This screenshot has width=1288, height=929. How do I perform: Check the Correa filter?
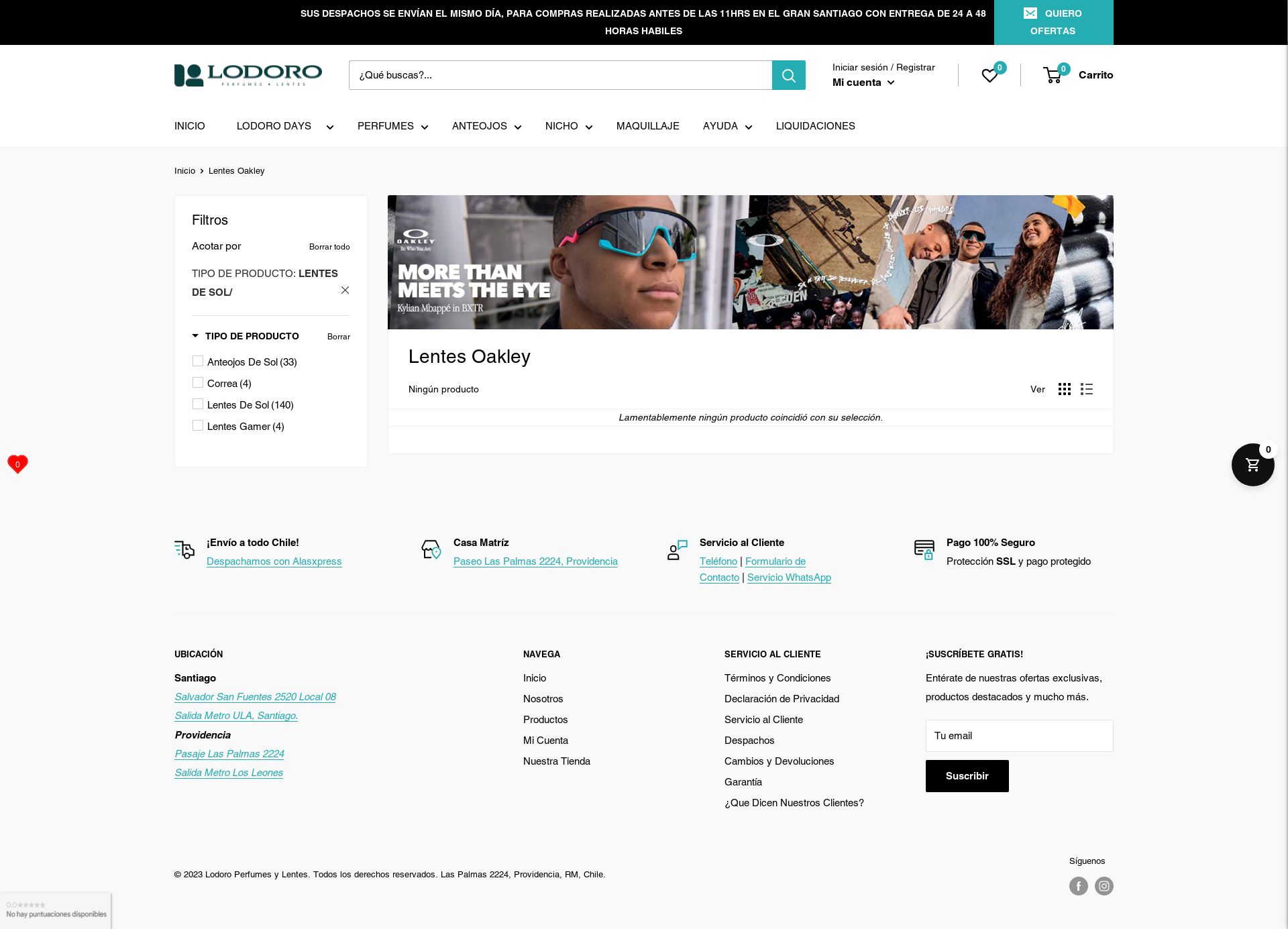pyautogui.click(x=198, y=382)
